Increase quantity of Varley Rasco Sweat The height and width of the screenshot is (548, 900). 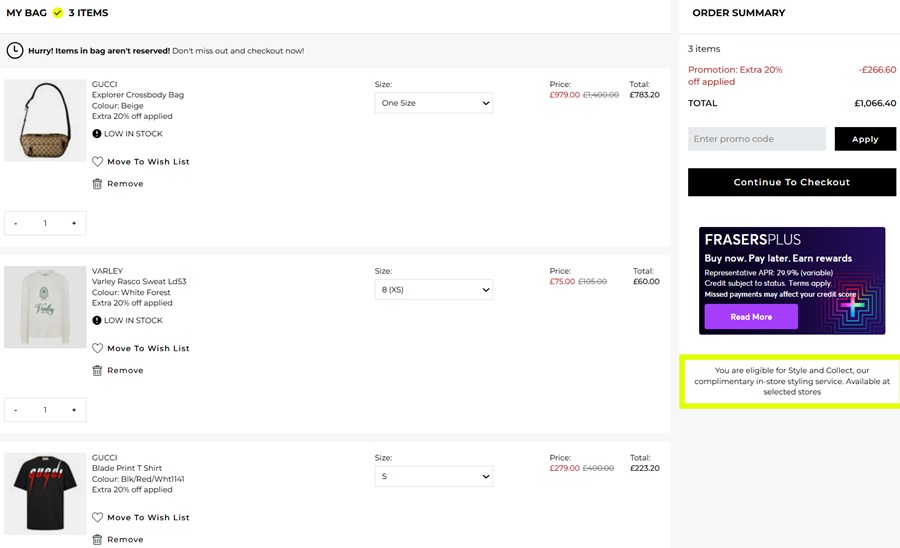point(74,410)
